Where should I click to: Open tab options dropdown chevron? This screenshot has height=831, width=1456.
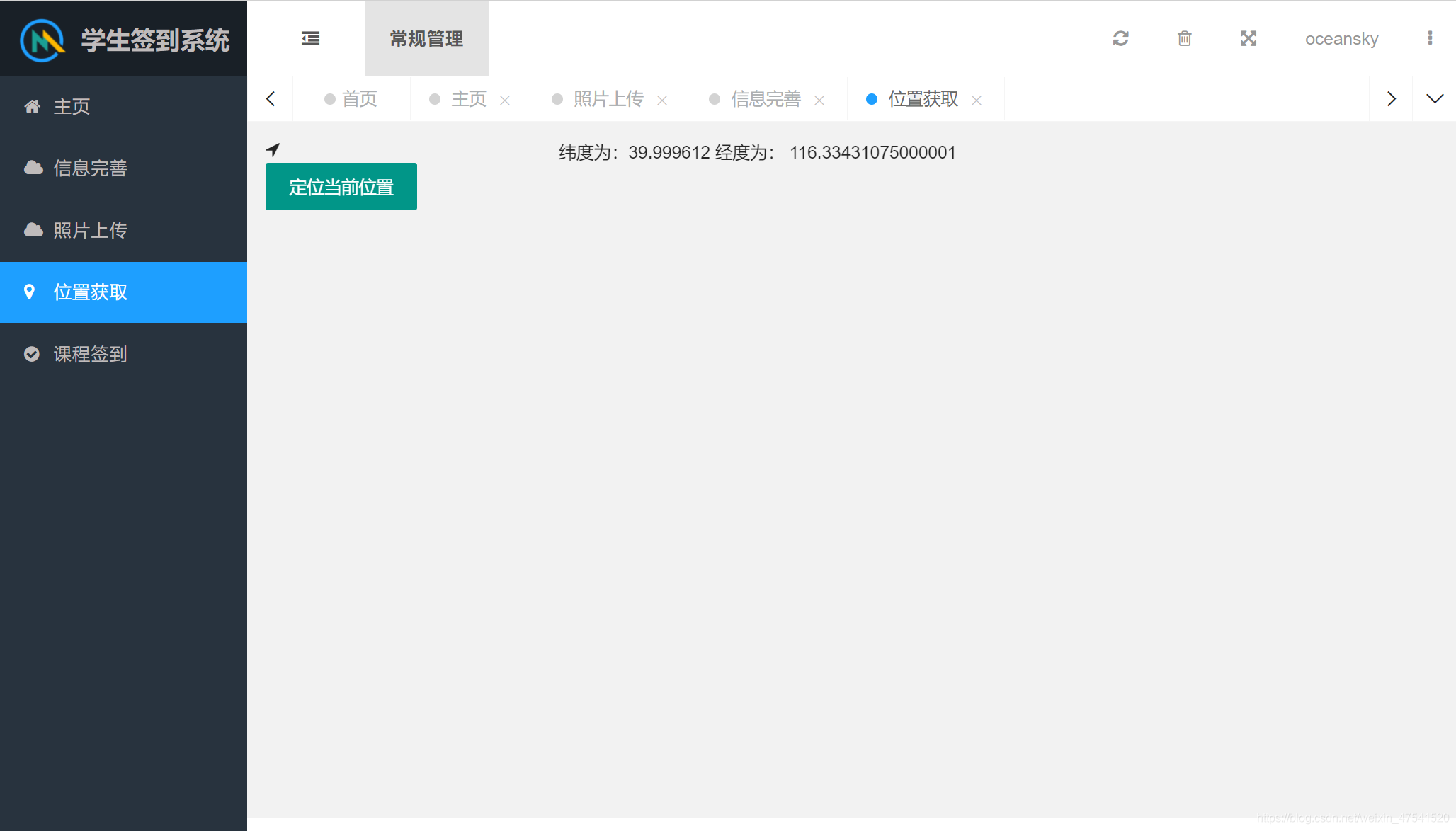1435,98
